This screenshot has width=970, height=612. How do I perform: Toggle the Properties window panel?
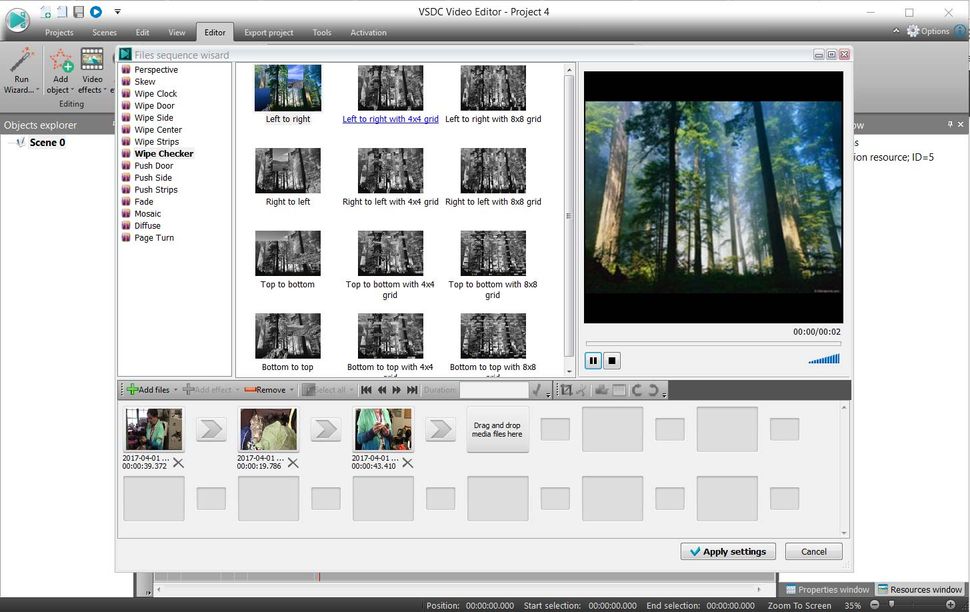[827, 589]
